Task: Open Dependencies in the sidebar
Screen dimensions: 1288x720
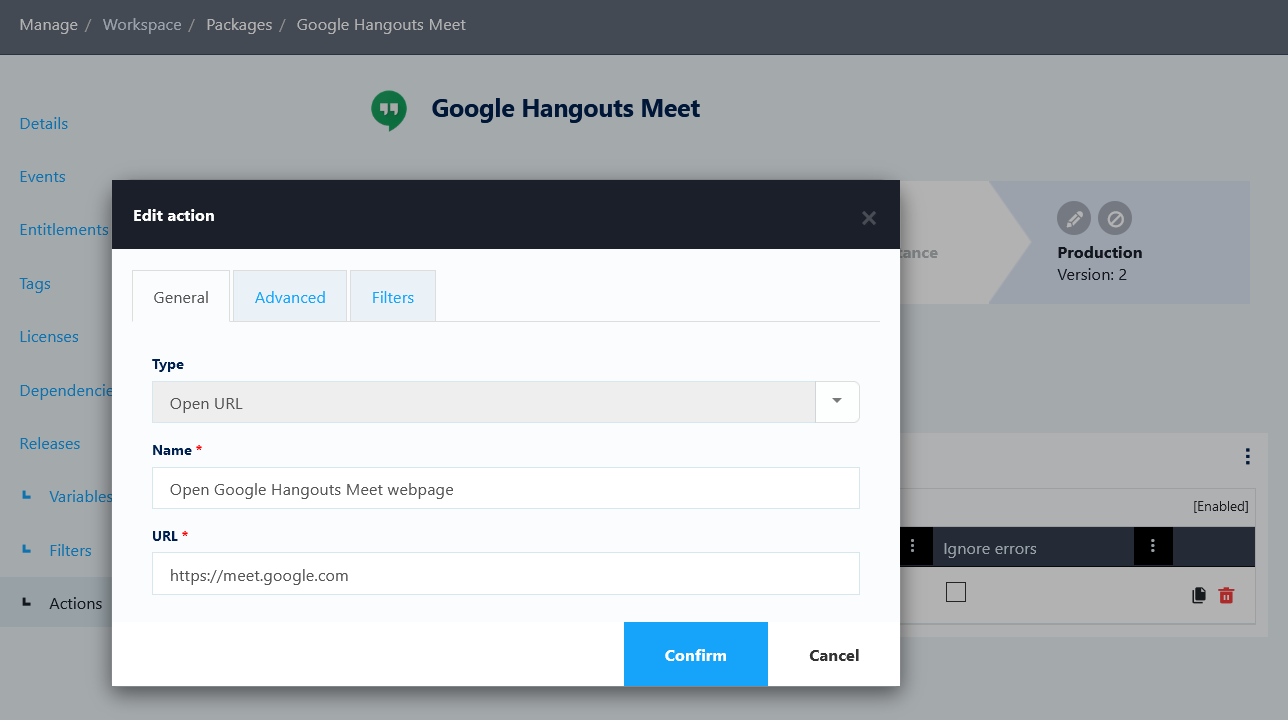Action: (66, 390)
